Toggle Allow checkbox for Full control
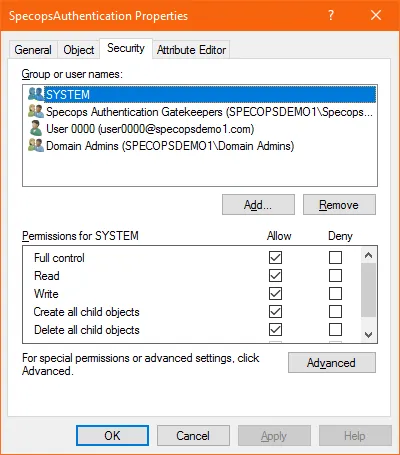The width and height of the screenshot is (400, 455). pyautogui.click(x=275, y=257)
